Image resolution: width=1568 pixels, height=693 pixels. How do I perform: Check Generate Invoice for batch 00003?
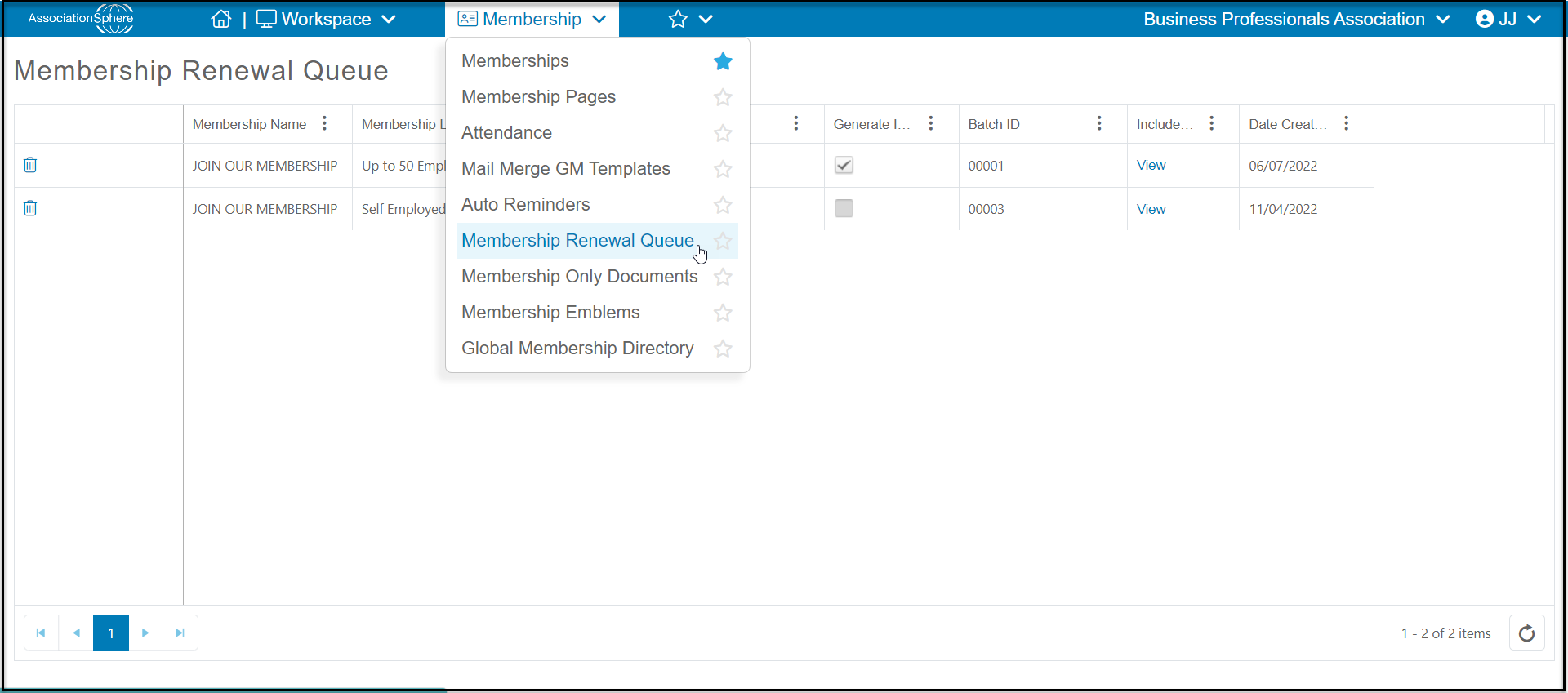coord(844,208)
